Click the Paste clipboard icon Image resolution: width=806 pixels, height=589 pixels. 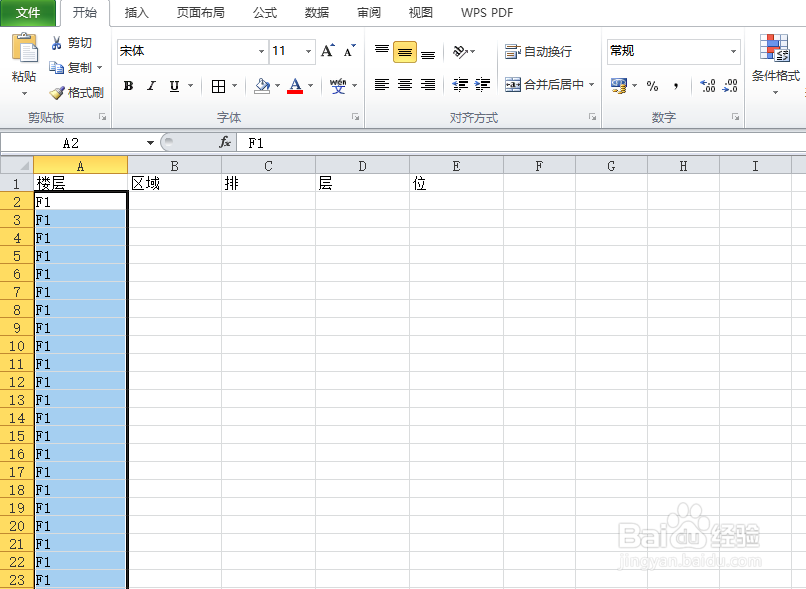tap(24, 48)
